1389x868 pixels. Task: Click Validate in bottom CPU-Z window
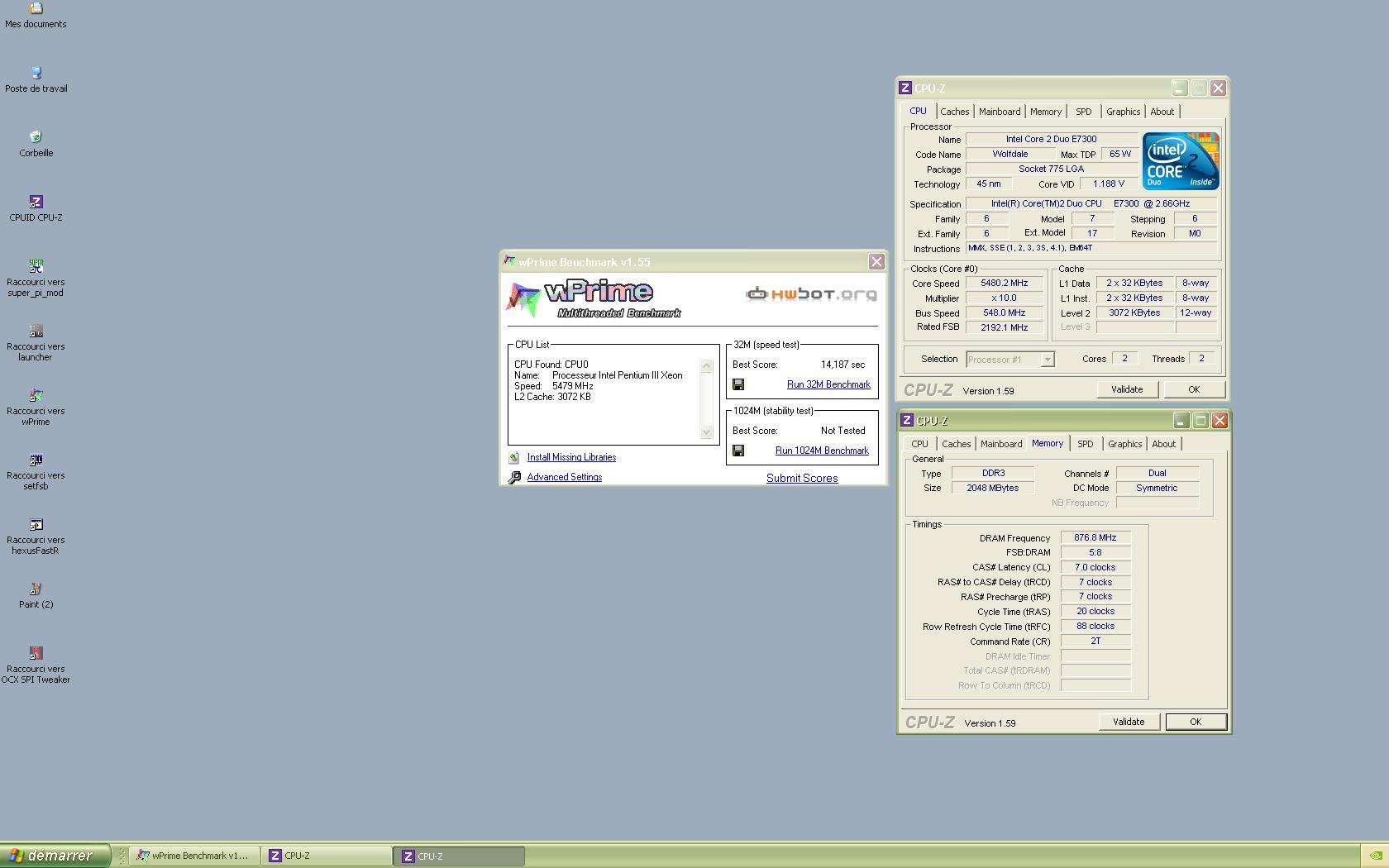(x=1128, y=722)
